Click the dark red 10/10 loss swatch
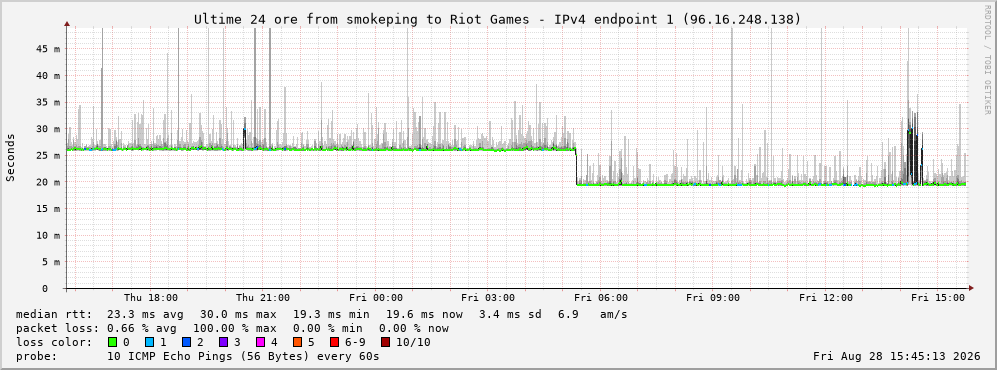 386,342
